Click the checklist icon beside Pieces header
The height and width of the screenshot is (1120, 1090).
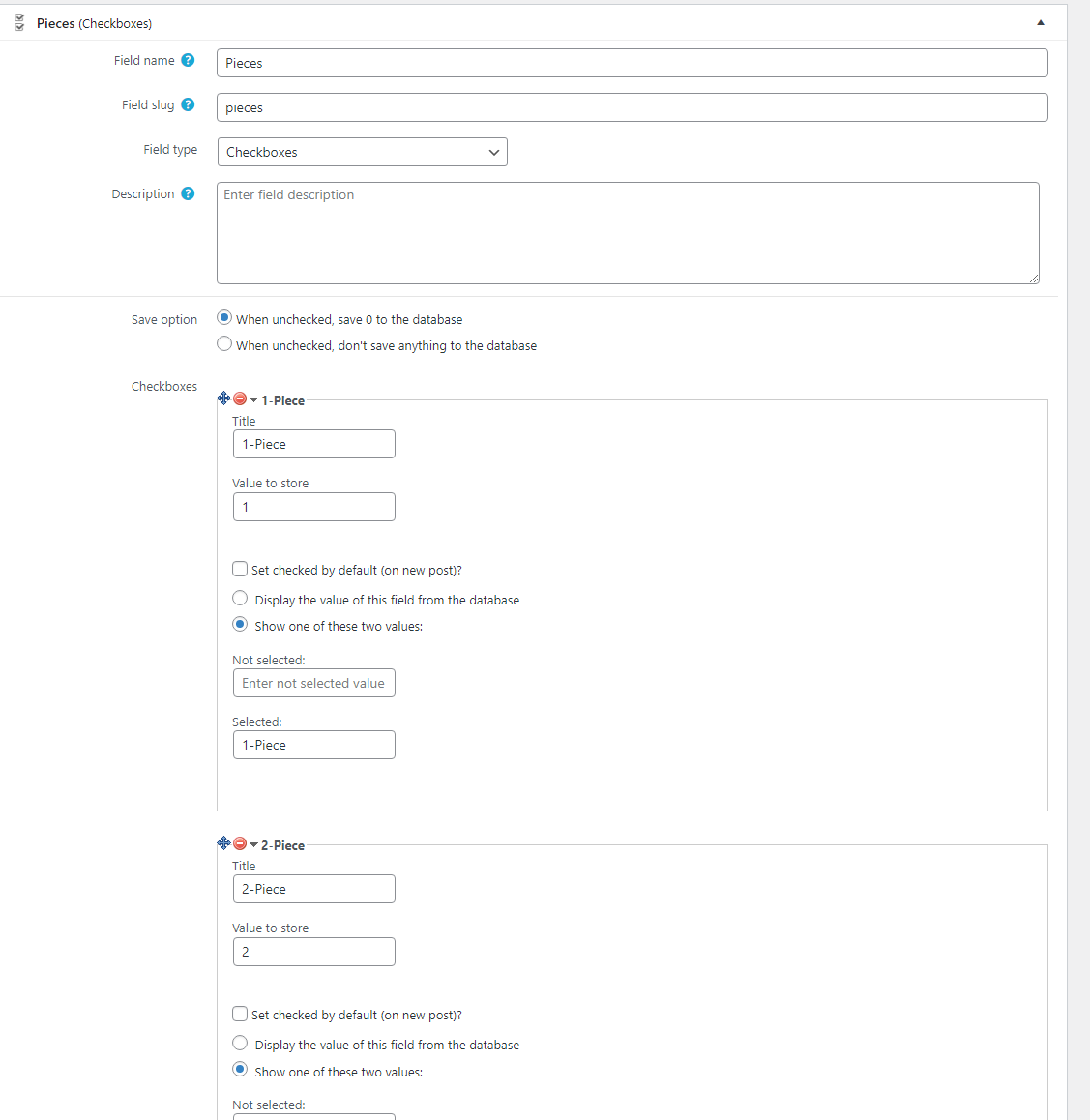(19, 23)
